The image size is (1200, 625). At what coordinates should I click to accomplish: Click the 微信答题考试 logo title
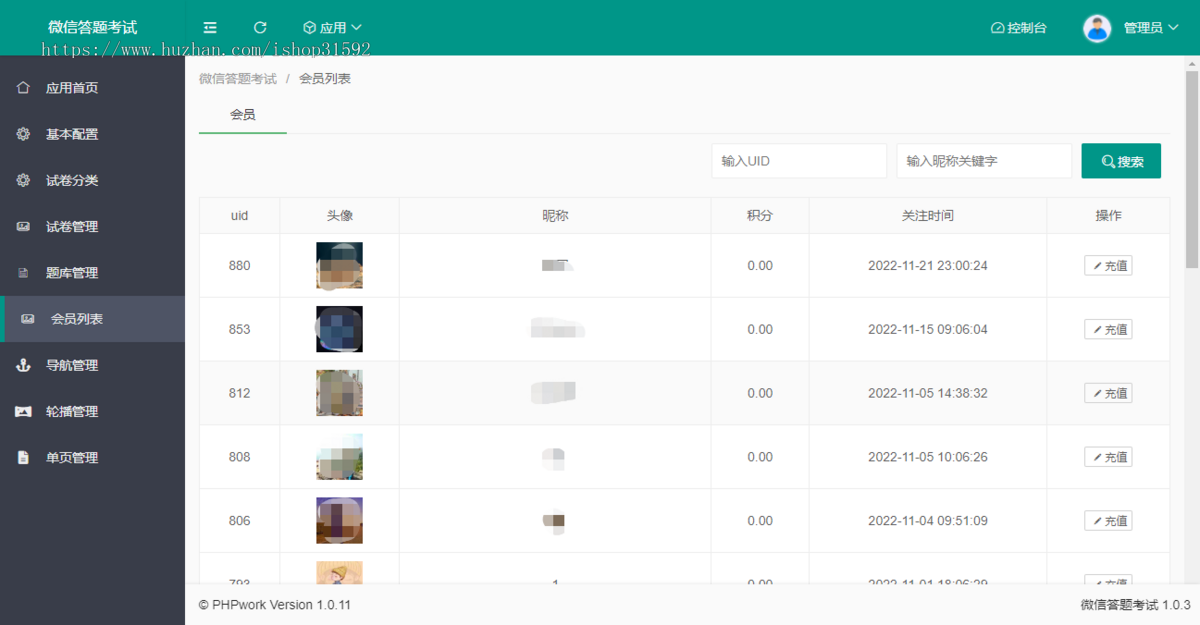(92, 28)
